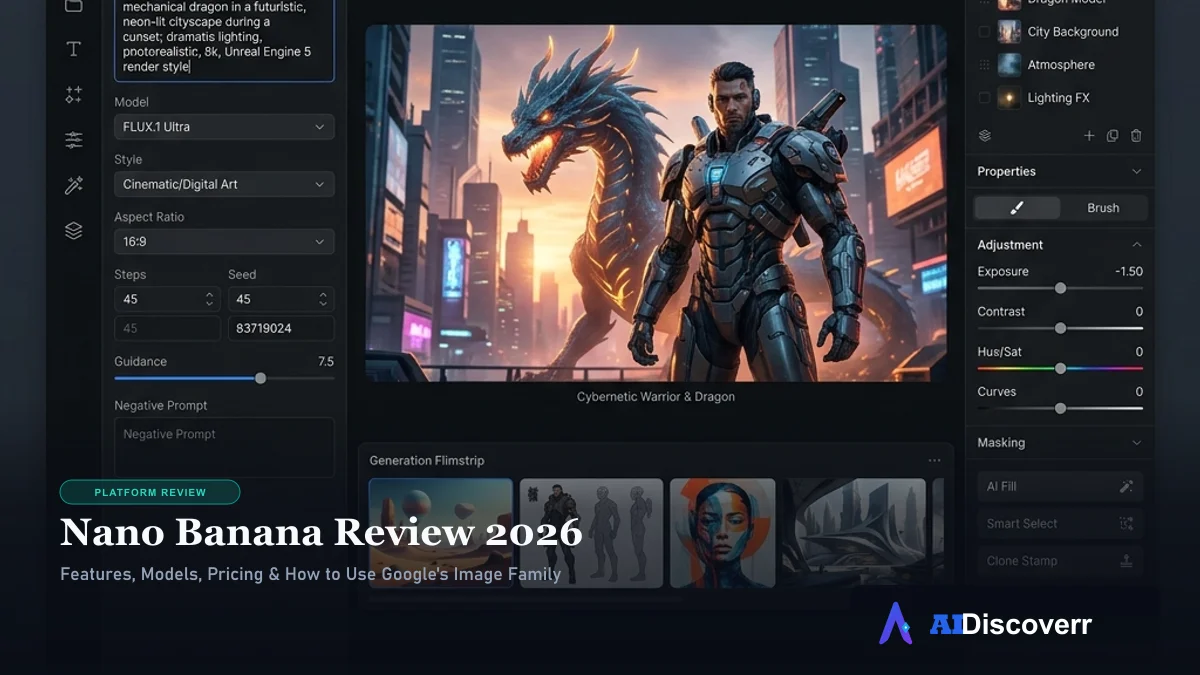Add a new layer with plus icon
Image resolution: width=1200 pixels, height=675 pixels.
1089,136
